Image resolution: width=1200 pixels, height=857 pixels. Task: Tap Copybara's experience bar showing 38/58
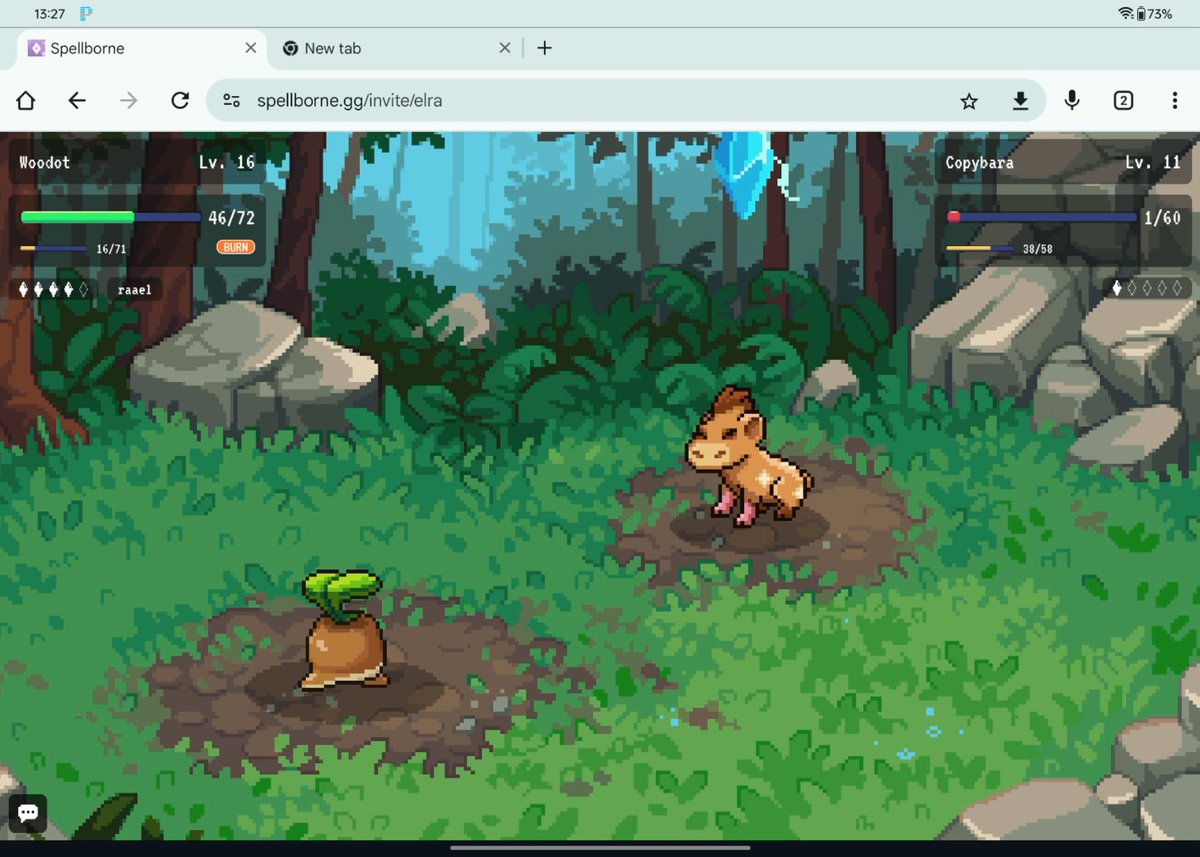(x=980, y=248)
